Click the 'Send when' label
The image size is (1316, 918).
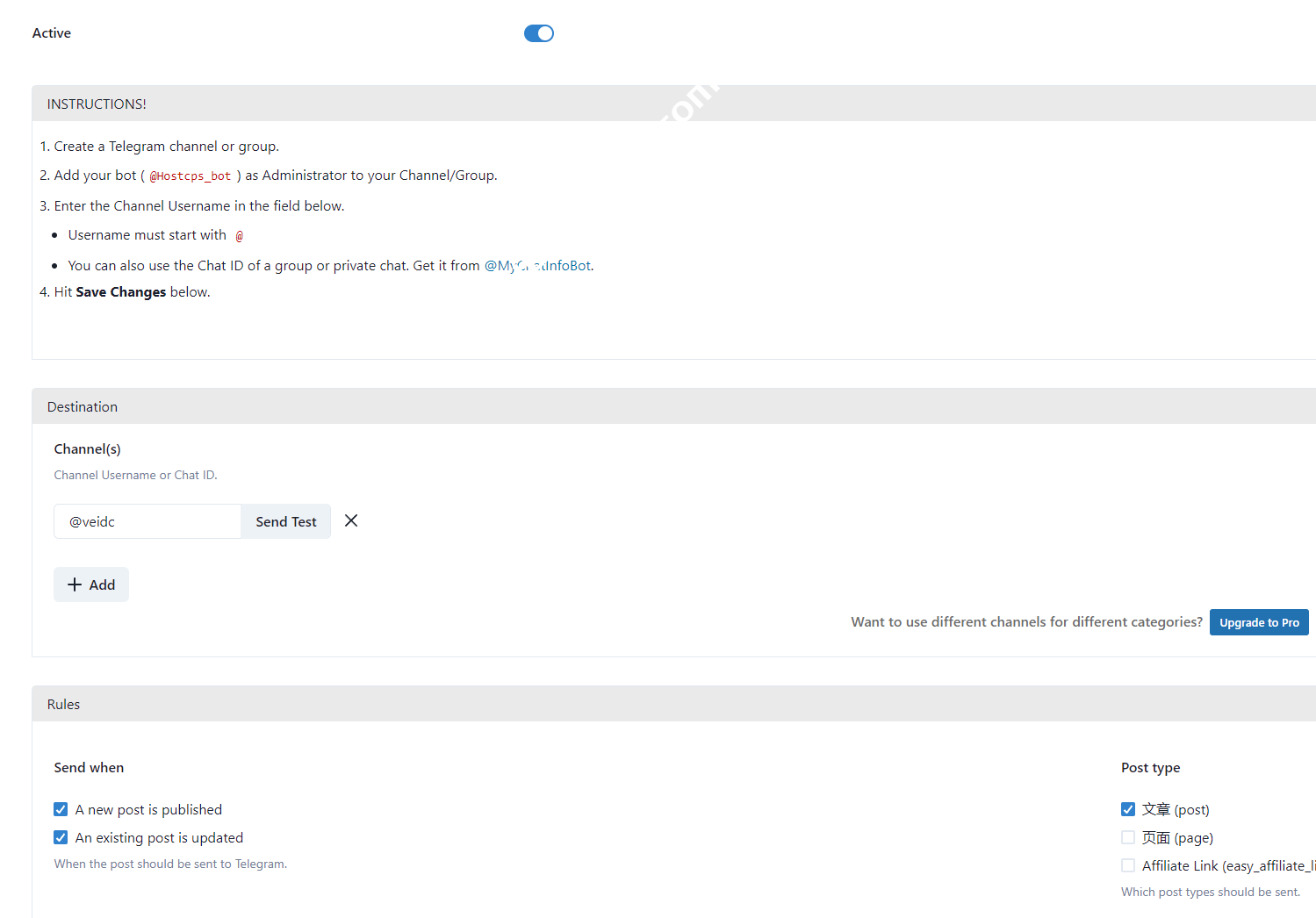click(89, 767)
